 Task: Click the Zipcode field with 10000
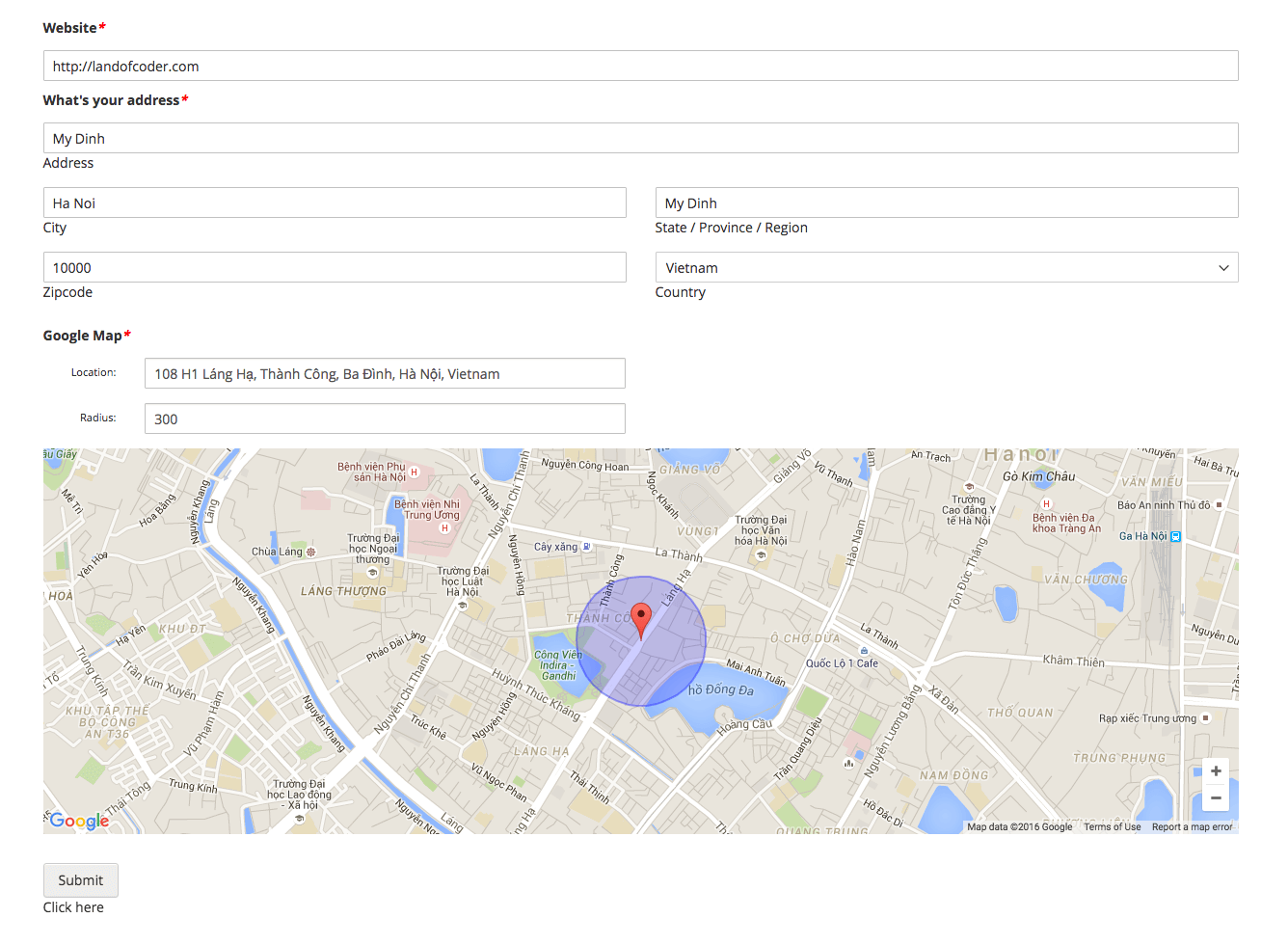coord(335,267)
